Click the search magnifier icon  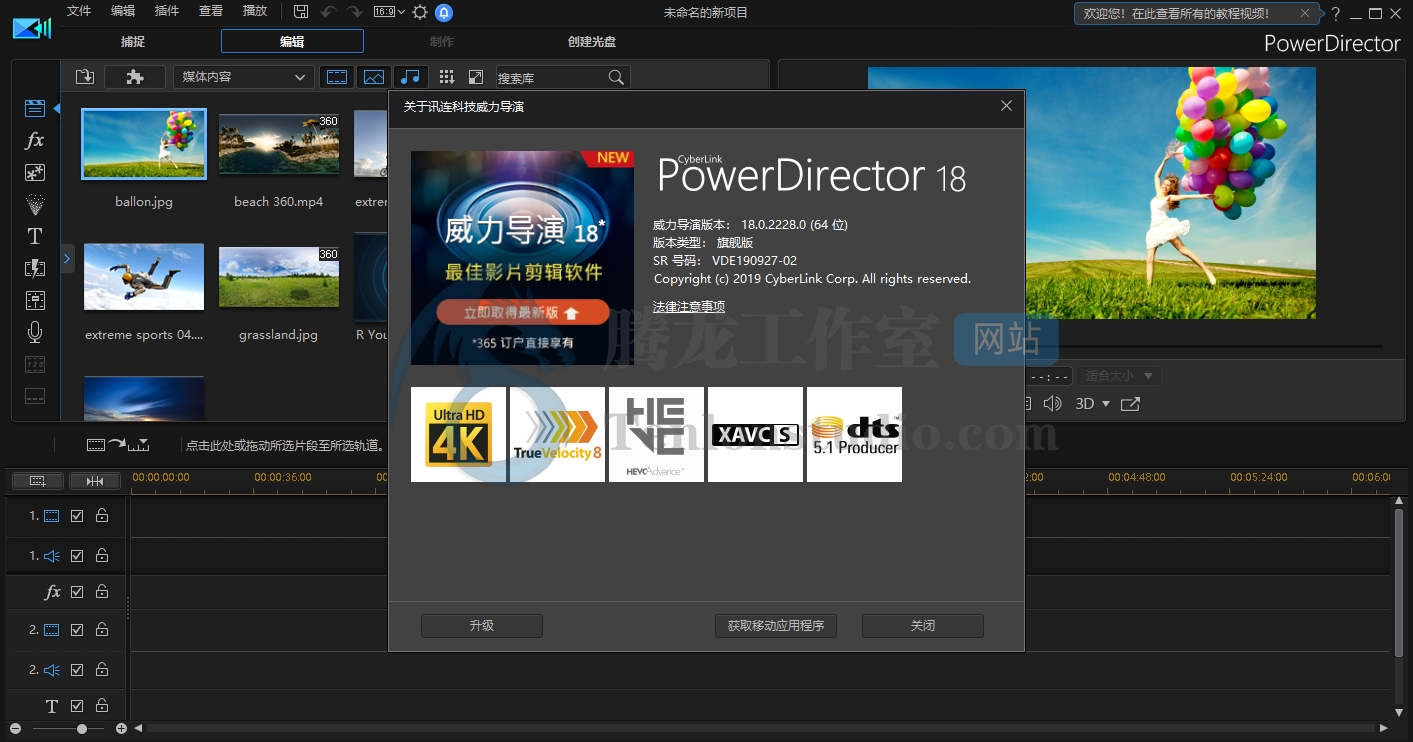[616, 77]
